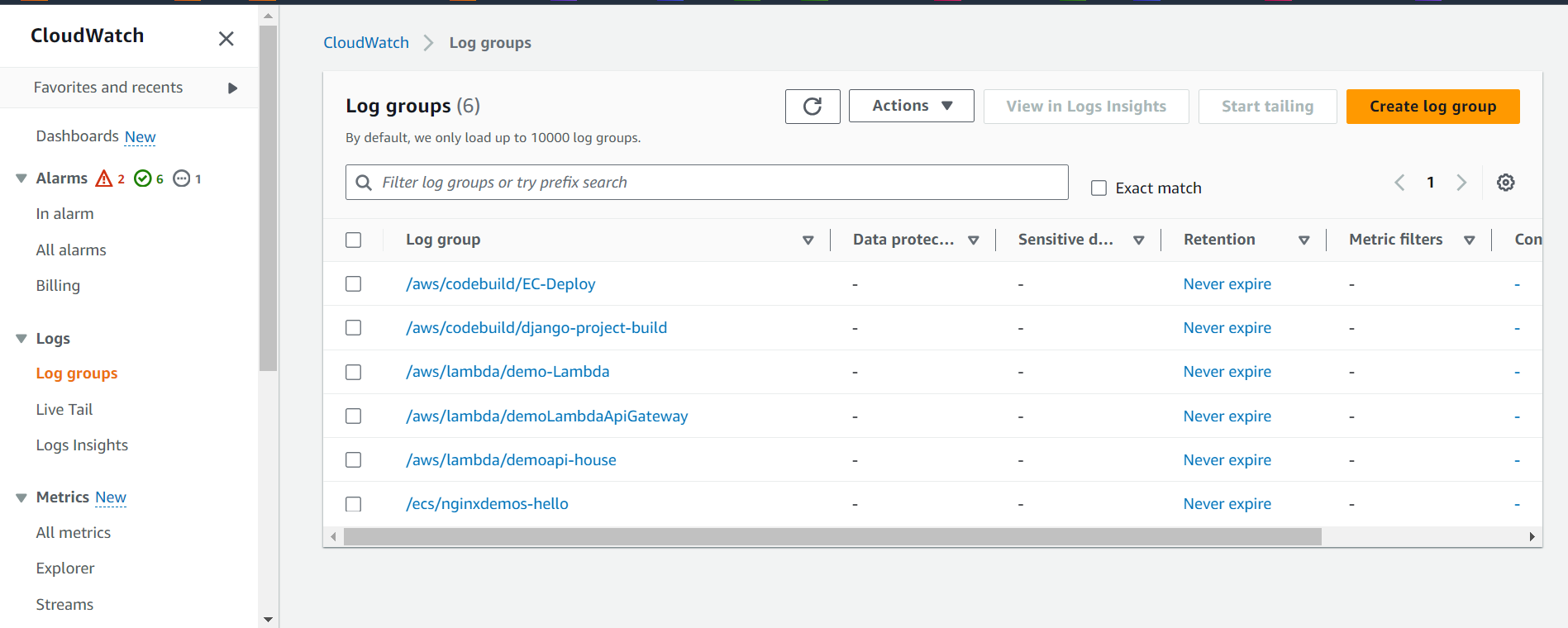The height and width of the screenshot is (628, 1568).
Task: Open Dashboards in sidebar
Action: click(x=78, y=136)
